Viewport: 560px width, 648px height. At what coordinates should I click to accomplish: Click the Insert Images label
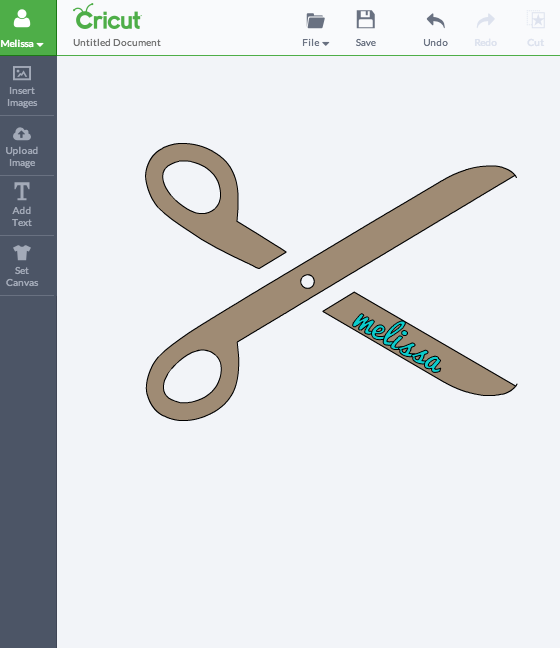click(x=22, y=97)
